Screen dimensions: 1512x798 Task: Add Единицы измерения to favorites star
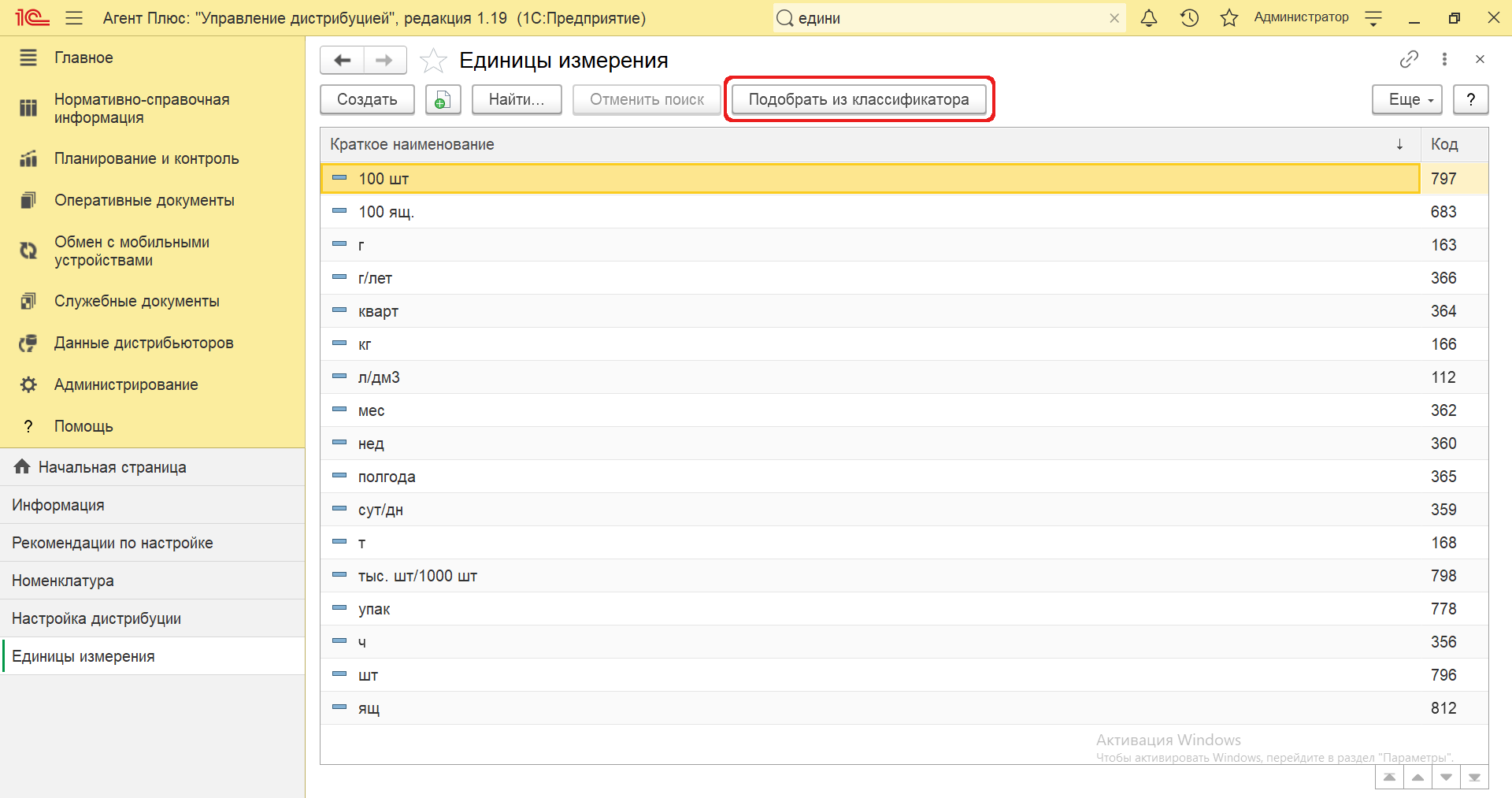coord(433,61)
